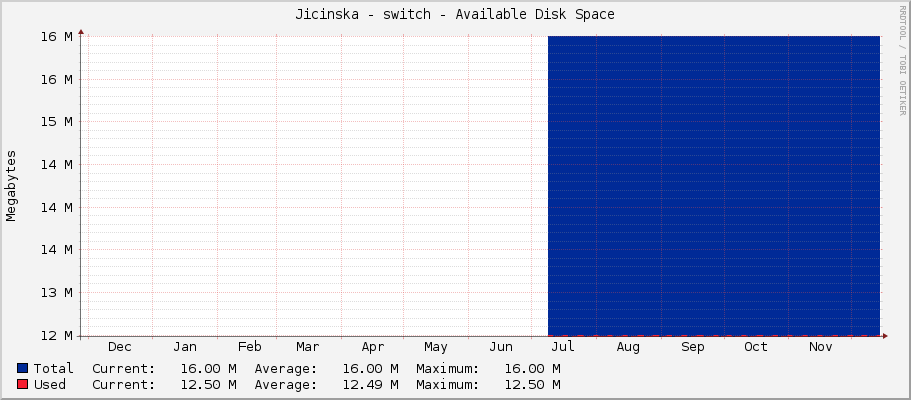The image size is (911, 400).
Task: Select the Jul label on time axis
Action: (563, 347)
